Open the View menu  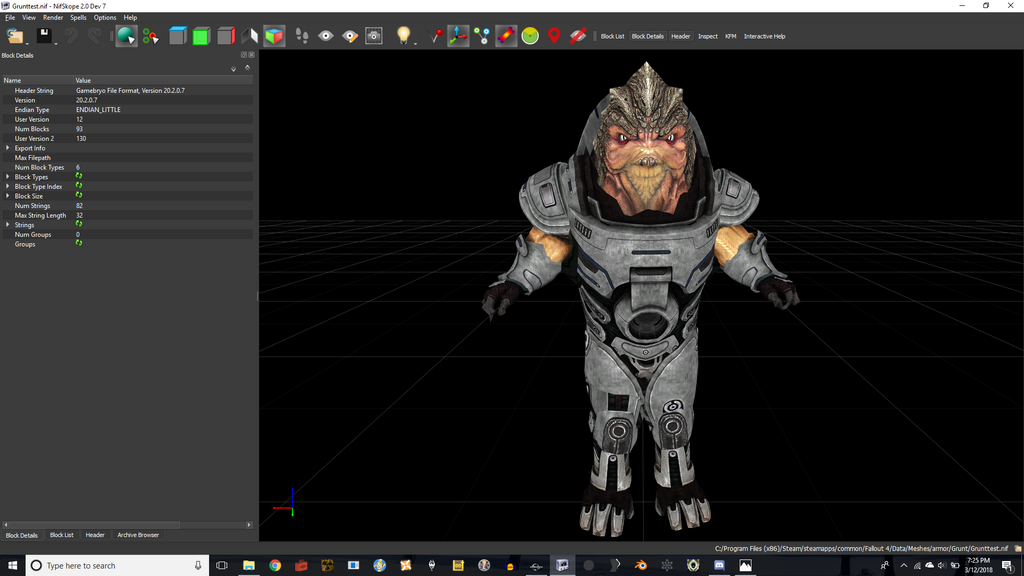29,18
